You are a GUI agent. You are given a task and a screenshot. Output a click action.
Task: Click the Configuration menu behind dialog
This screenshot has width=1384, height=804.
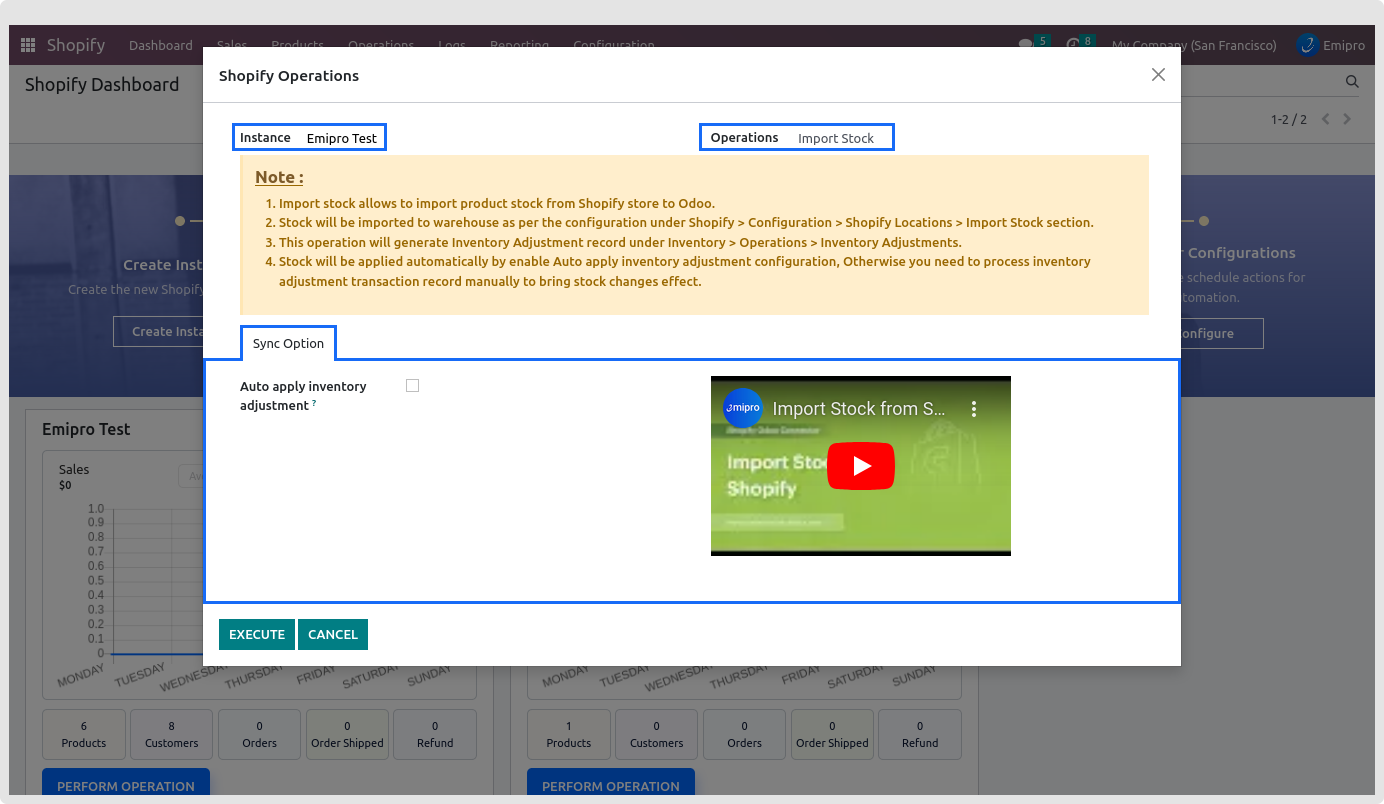point(614,43)
